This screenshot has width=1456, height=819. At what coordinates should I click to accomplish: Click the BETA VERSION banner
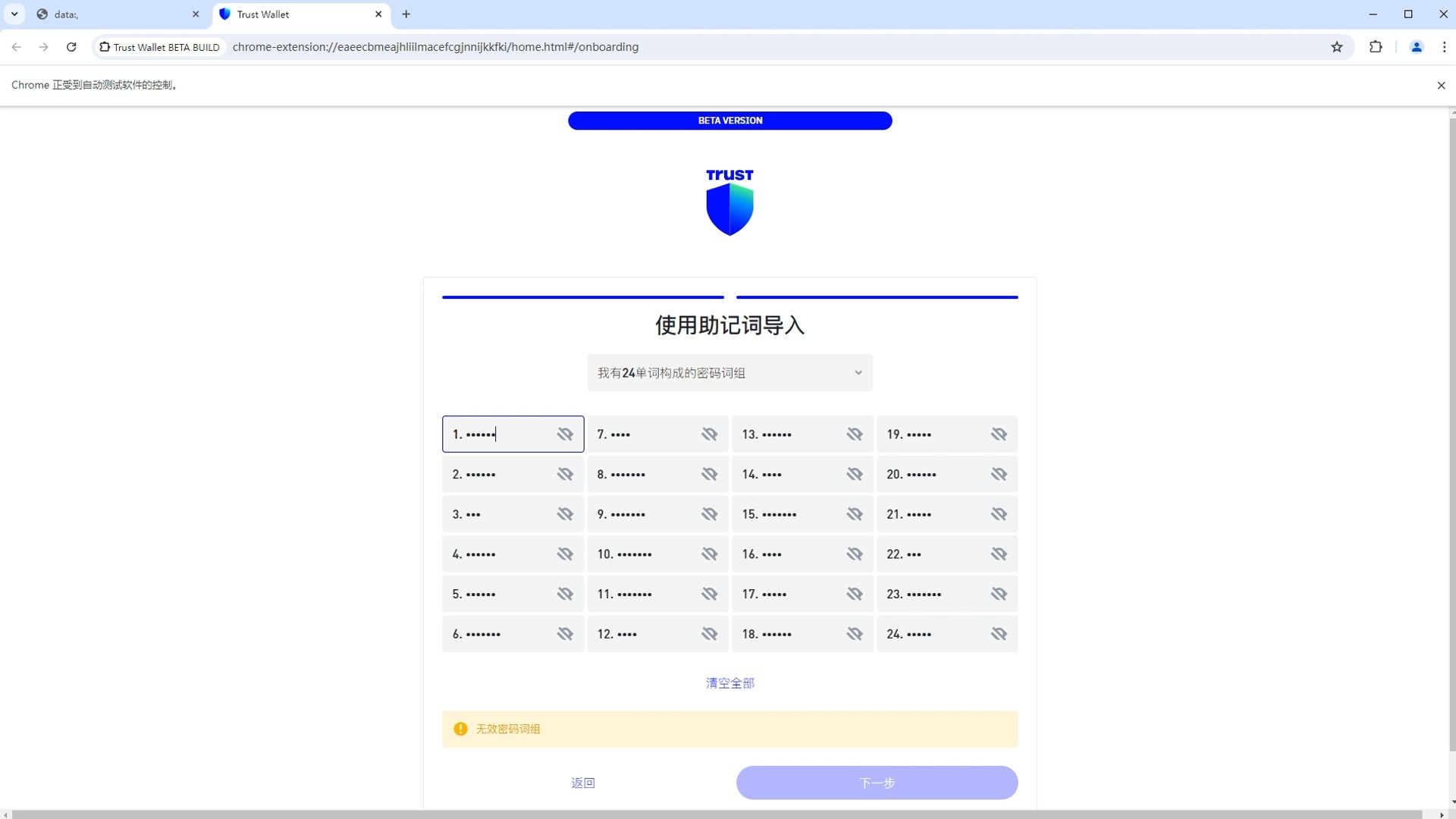[x=730, y=121]
